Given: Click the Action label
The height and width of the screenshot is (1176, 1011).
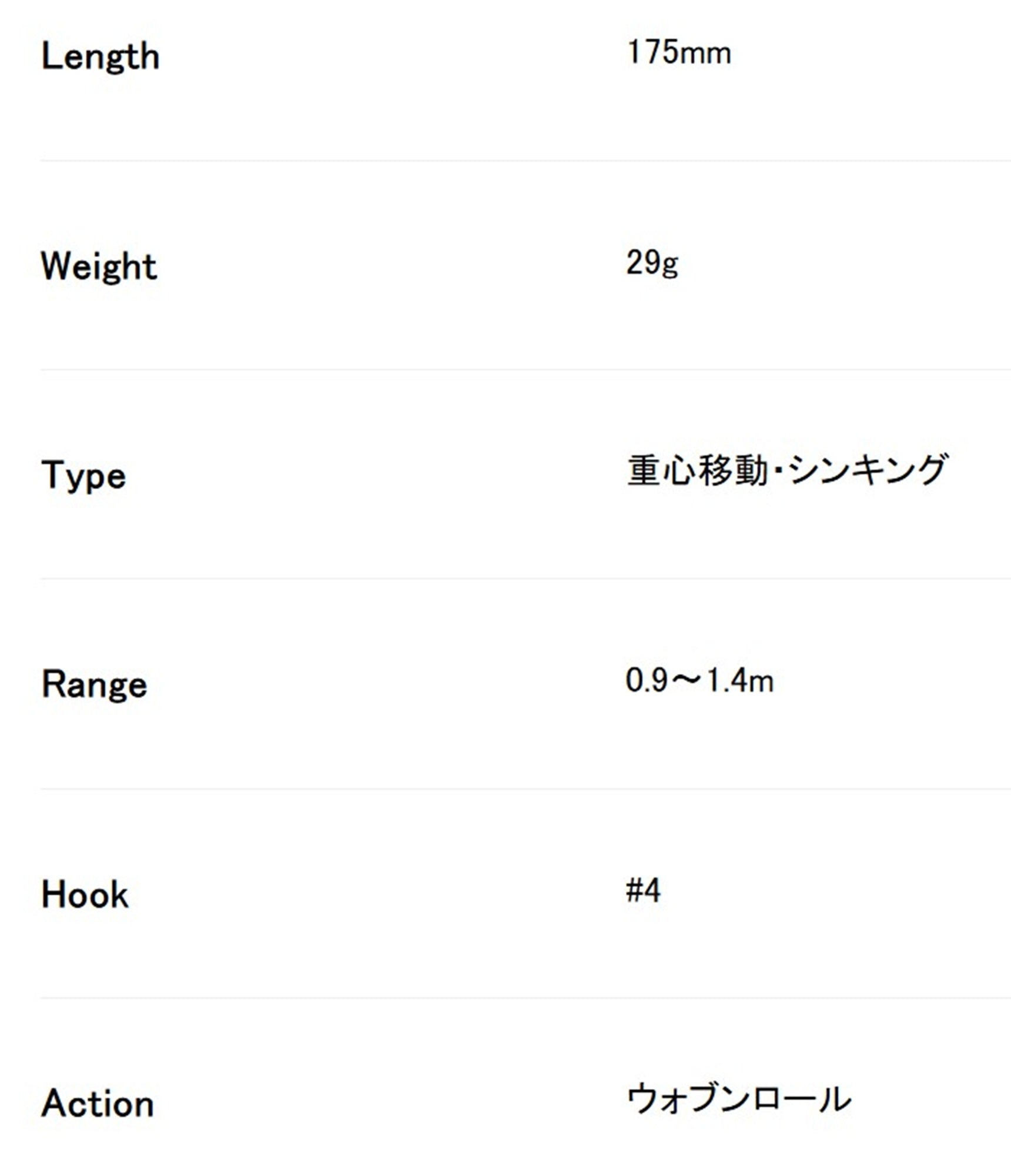Looking at the screenshot, I should (x=98, y=1103).
